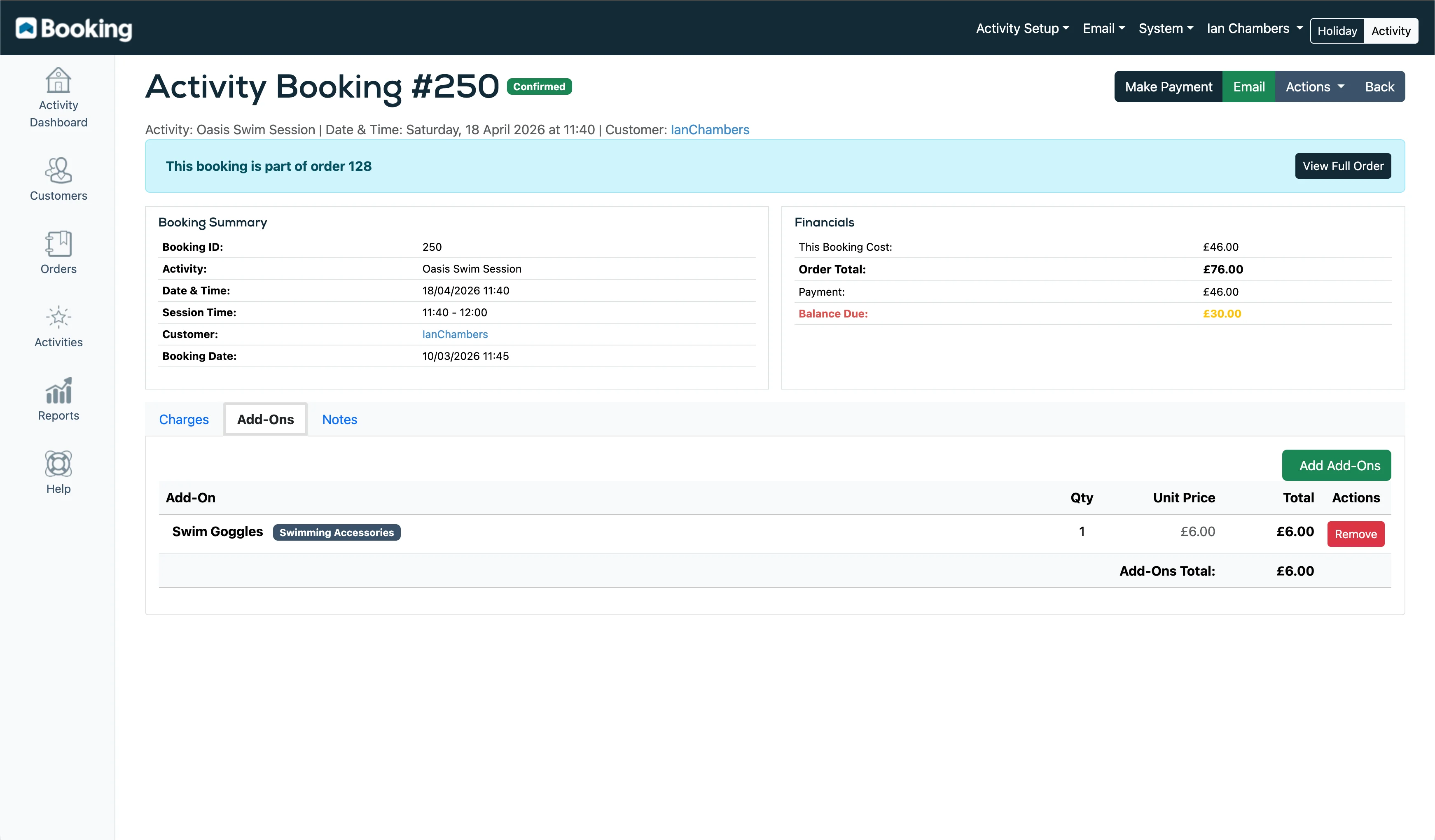Click the Customers sidebar label
Viewport: 1435px width, 840px height.
click(x=58, y=196)
